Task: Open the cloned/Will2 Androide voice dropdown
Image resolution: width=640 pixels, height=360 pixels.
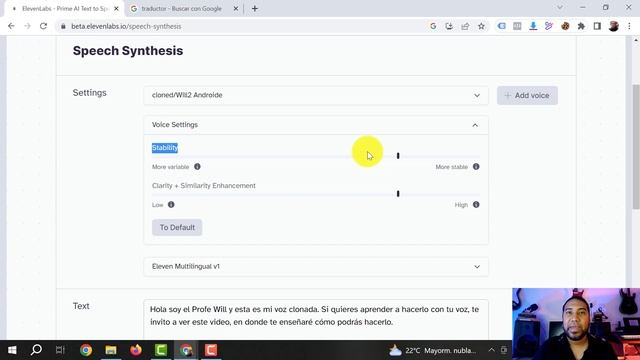Action: tap(316, 95)
